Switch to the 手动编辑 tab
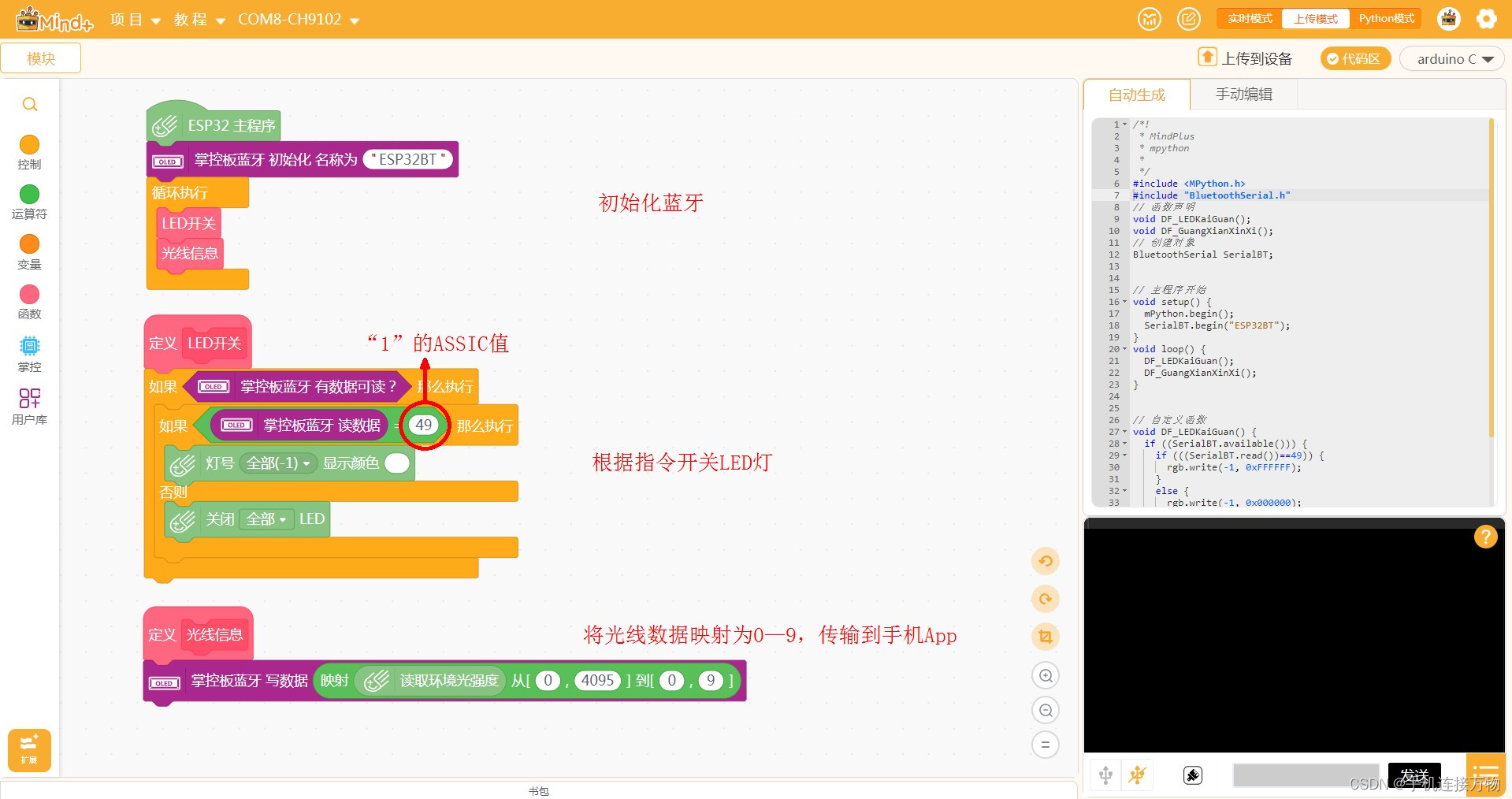 click(x=1243, y=94)
